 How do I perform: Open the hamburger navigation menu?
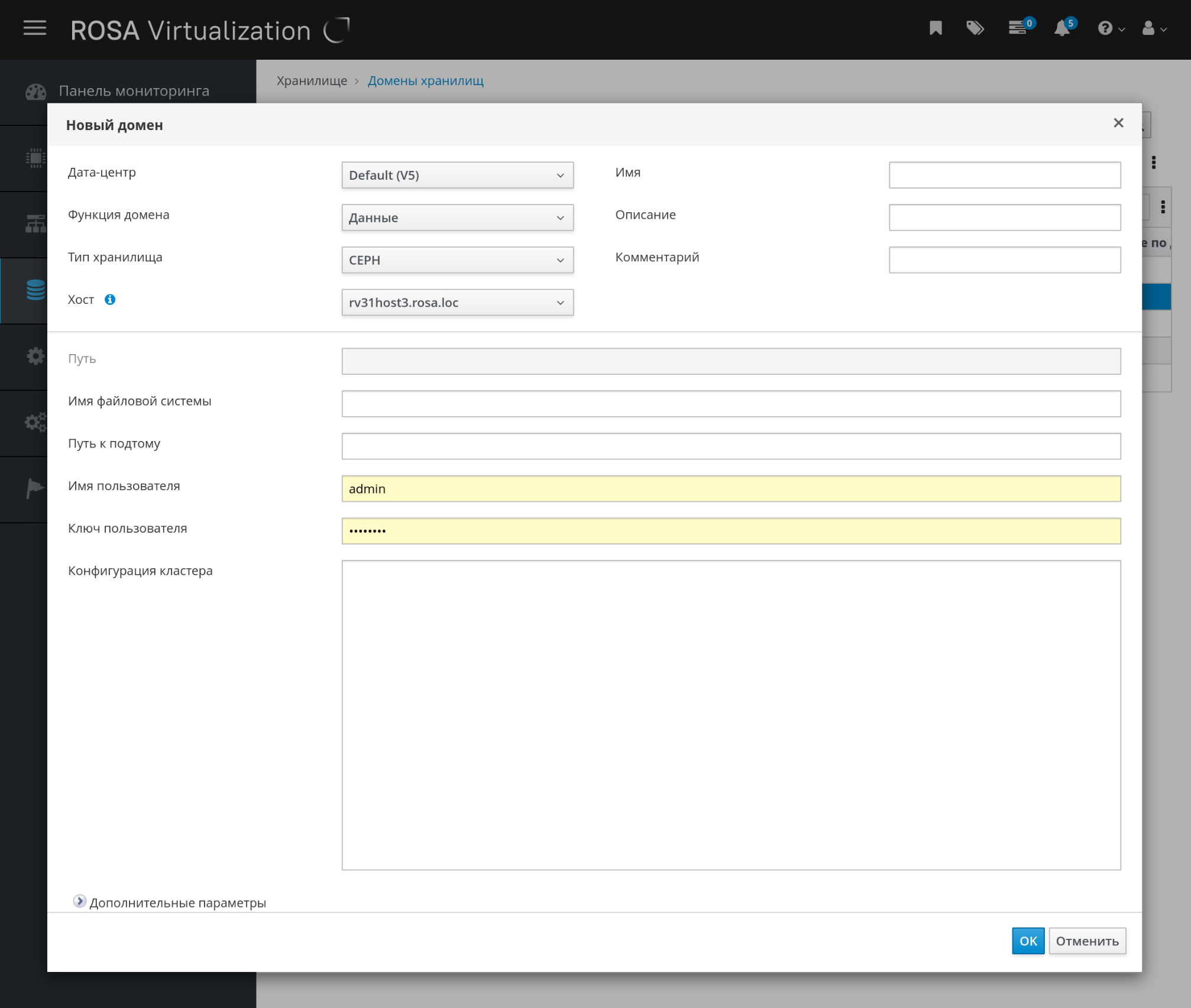[x=35, y=28]
